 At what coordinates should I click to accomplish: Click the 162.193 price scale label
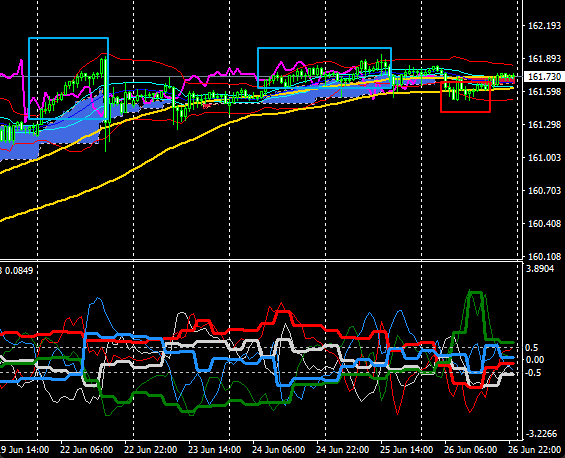coord(544,26)
